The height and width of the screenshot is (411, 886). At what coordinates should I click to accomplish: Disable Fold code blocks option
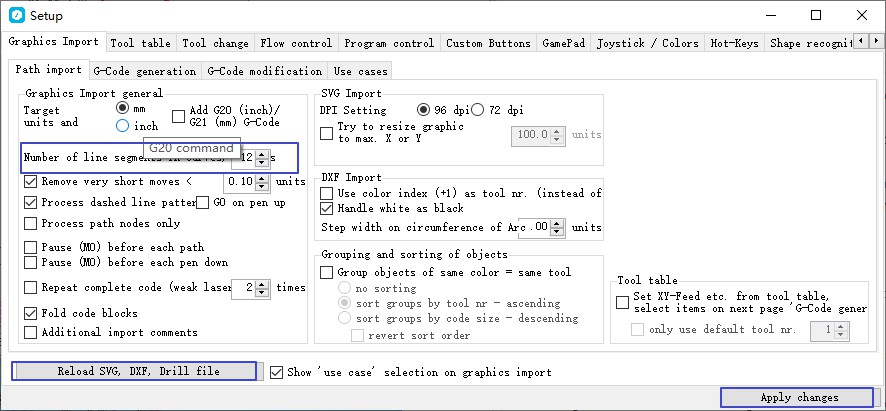pos(31,313)
